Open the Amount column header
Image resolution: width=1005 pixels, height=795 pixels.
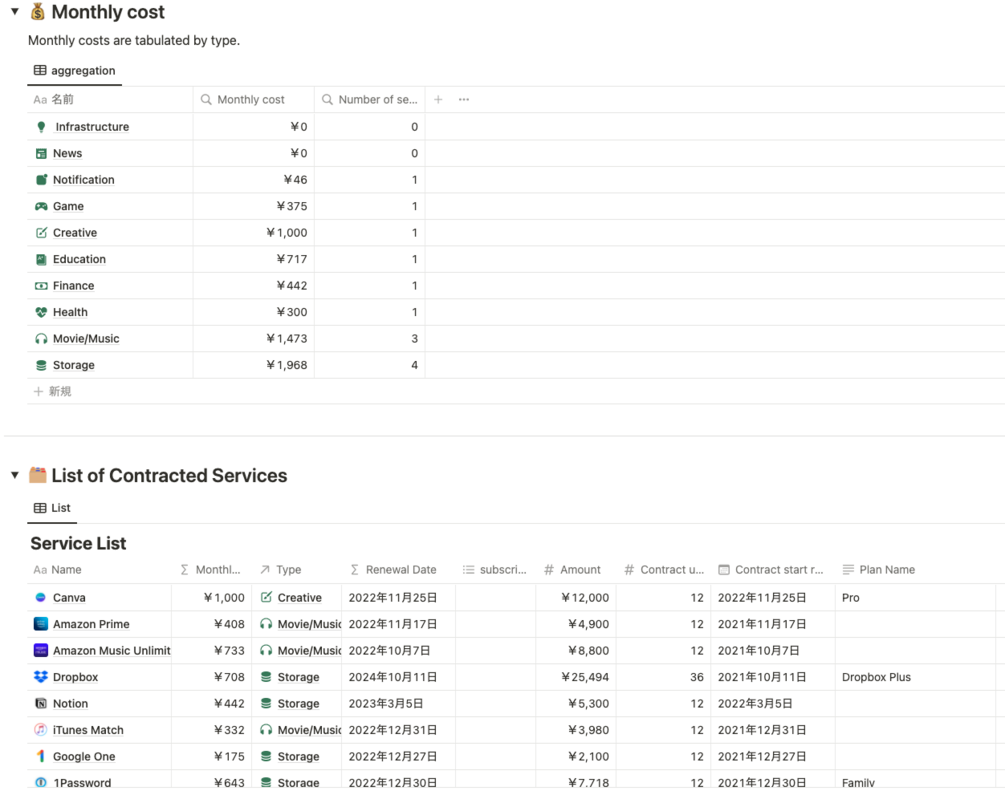(x=576, y=569)
